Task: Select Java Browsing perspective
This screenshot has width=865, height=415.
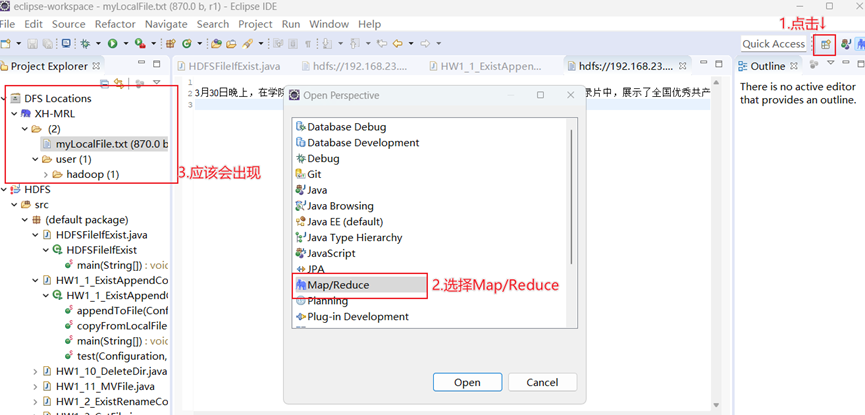Action: 334,206
